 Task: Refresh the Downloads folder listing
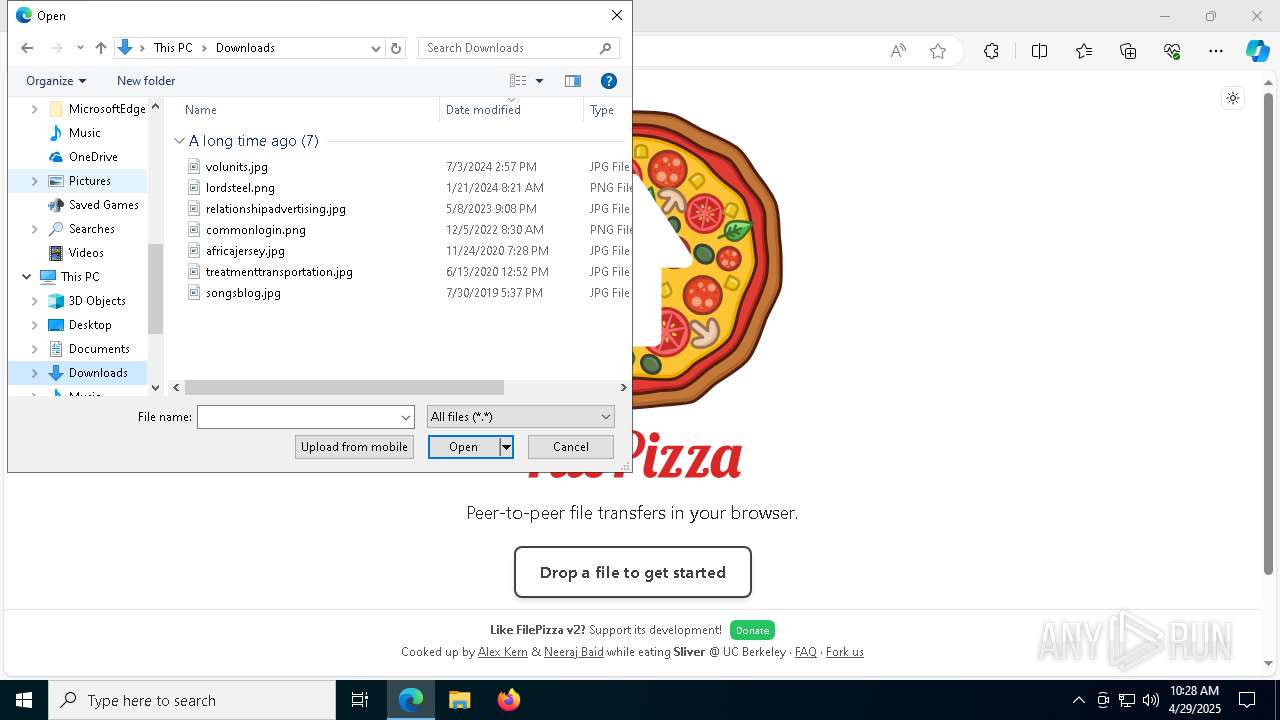pos(396,48)
